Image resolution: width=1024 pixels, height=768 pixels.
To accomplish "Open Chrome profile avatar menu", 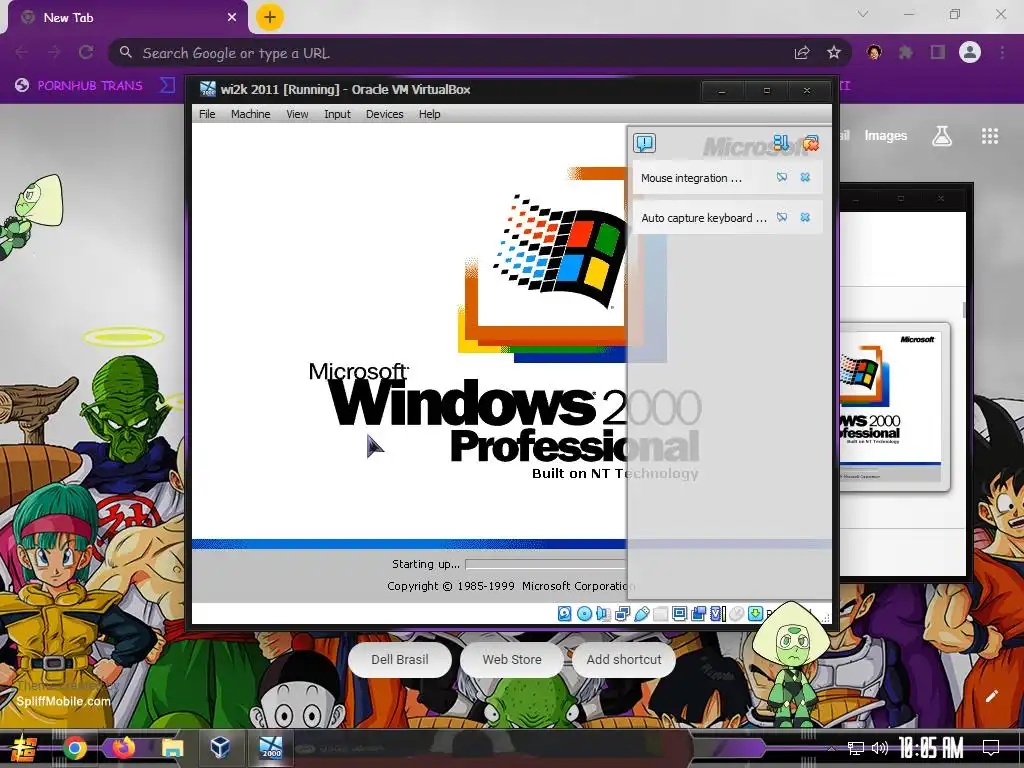I will 970,52.
